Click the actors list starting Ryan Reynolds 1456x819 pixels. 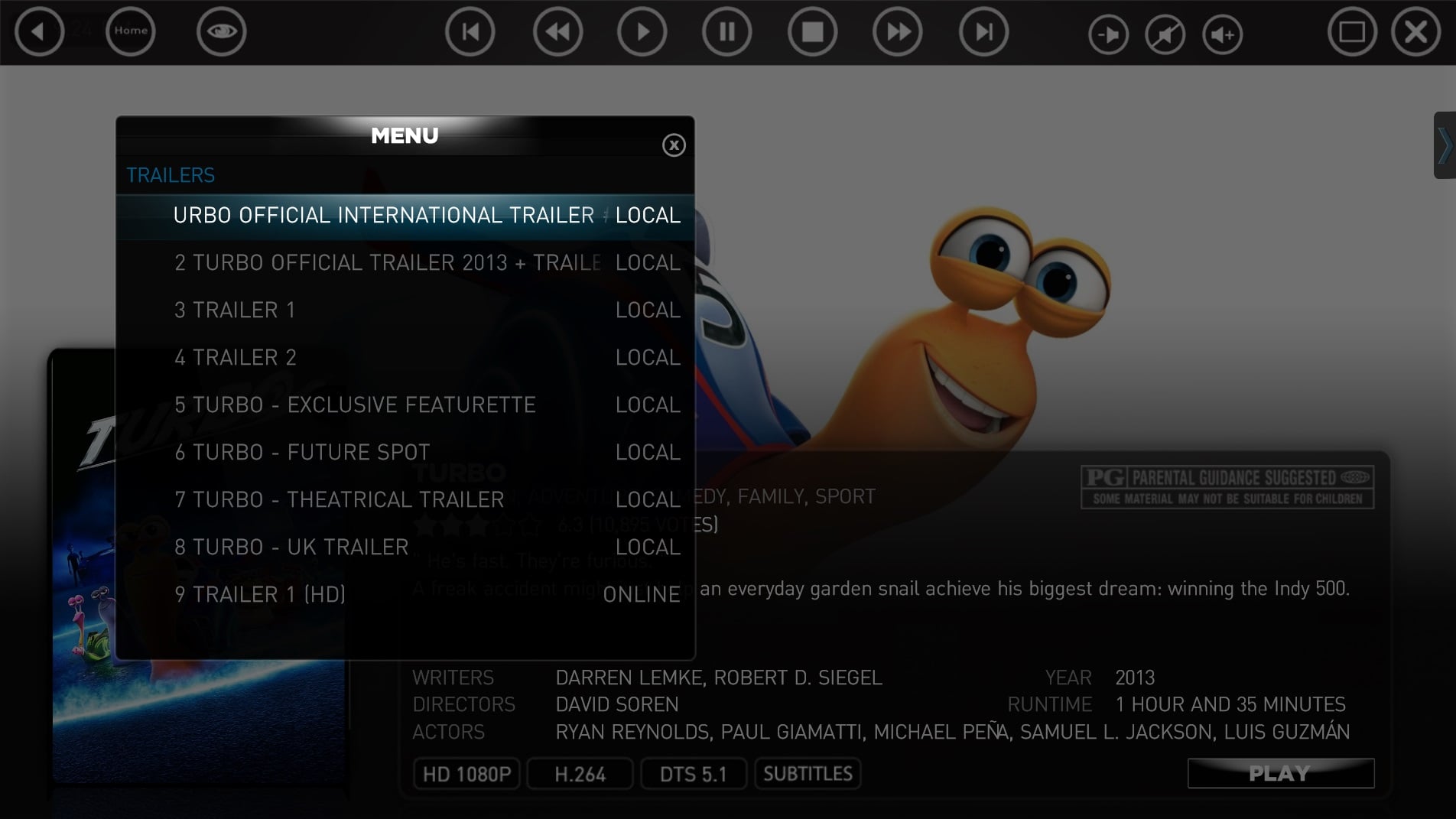(x=953, y=732)
